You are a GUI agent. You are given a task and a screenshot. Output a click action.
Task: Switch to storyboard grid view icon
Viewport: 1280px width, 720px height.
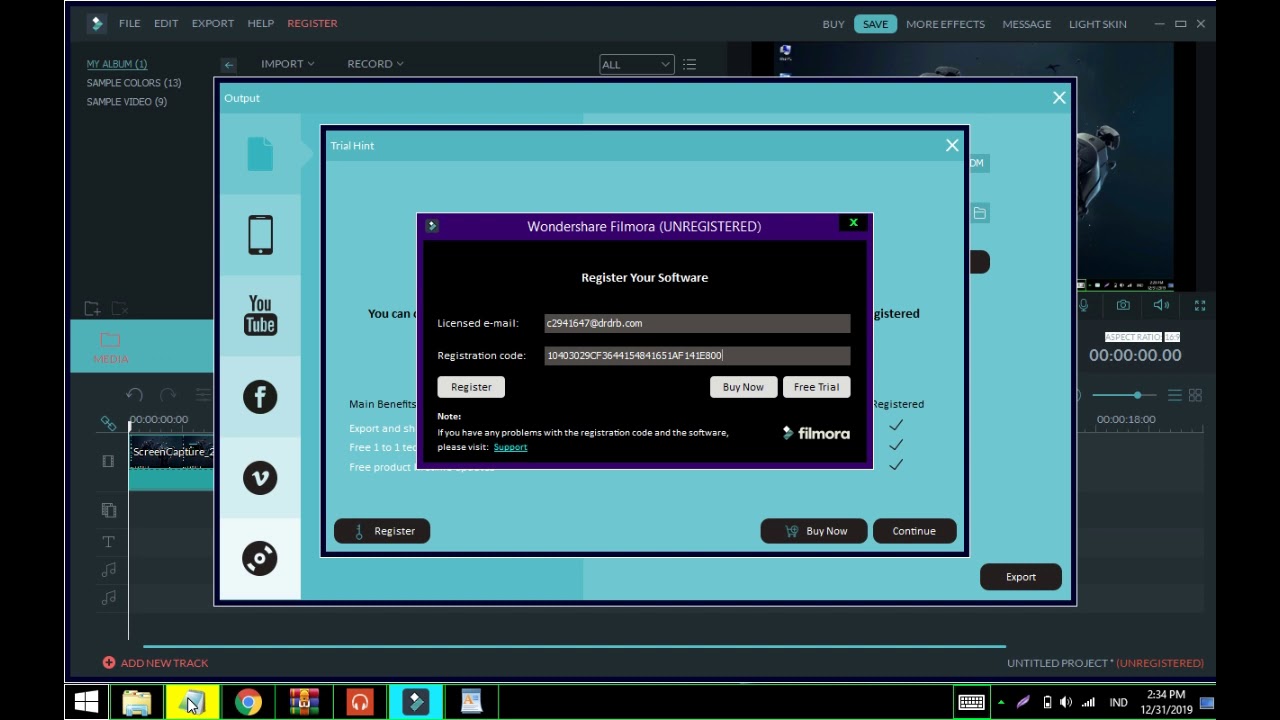point(1195,396)
